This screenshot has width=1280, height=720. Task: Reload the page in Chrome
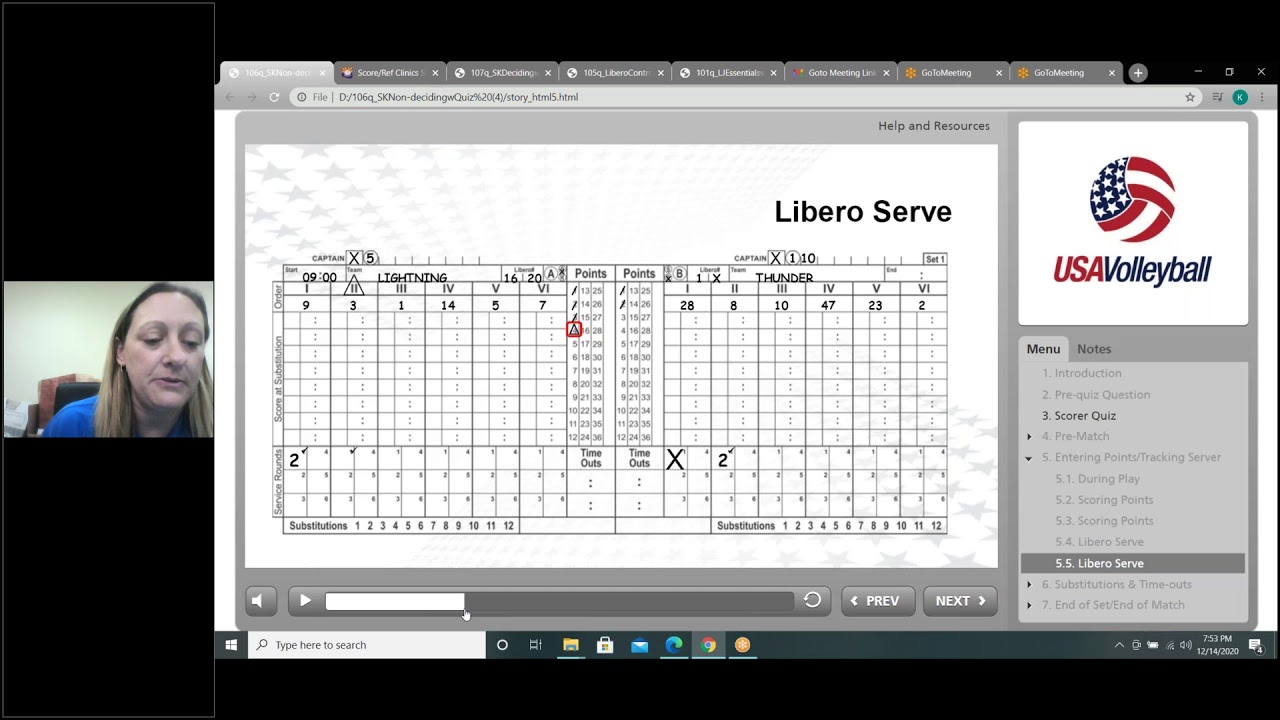pyautogui.click(x=274, y=97)
